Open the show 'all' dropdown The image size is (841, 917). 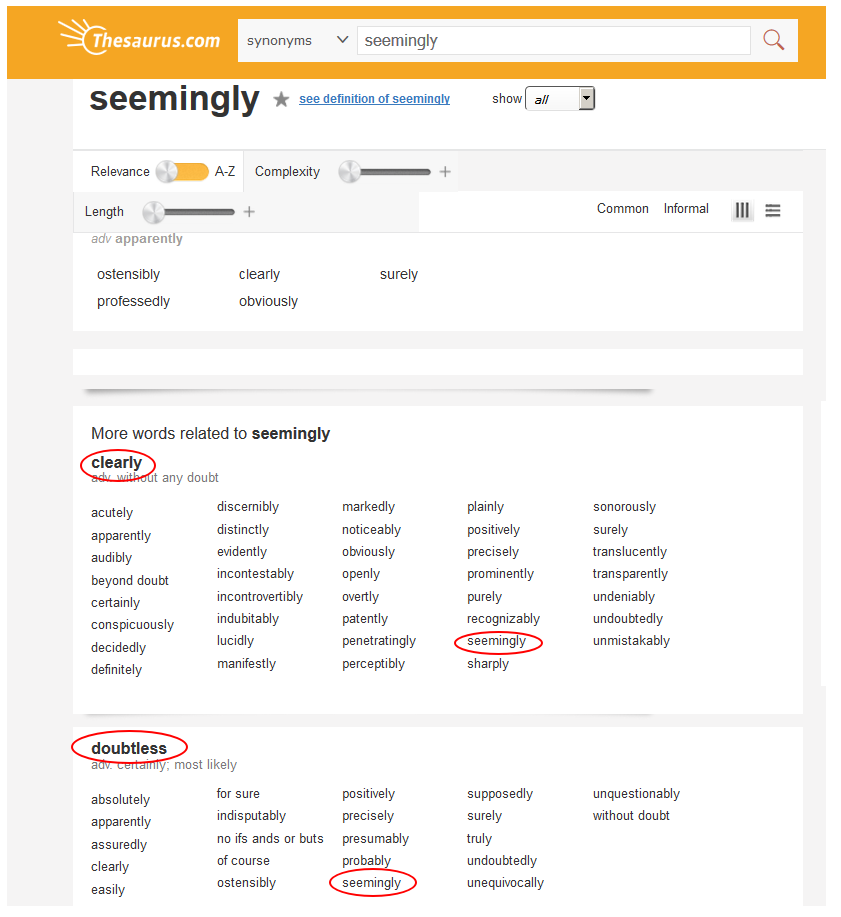(x=559, y=99)
